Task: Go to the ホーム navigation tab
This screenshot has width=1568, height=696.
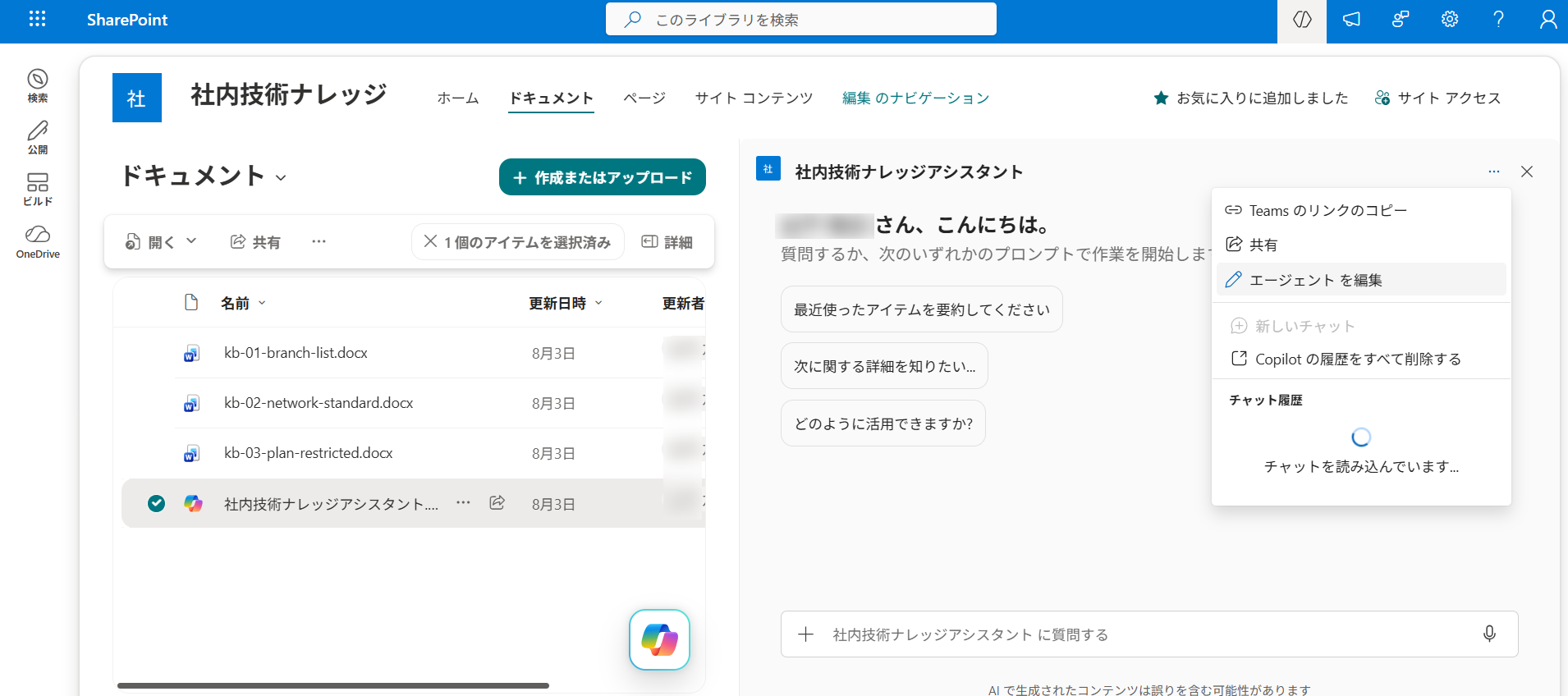Action: pyautogui.click(x=458, y=98)
